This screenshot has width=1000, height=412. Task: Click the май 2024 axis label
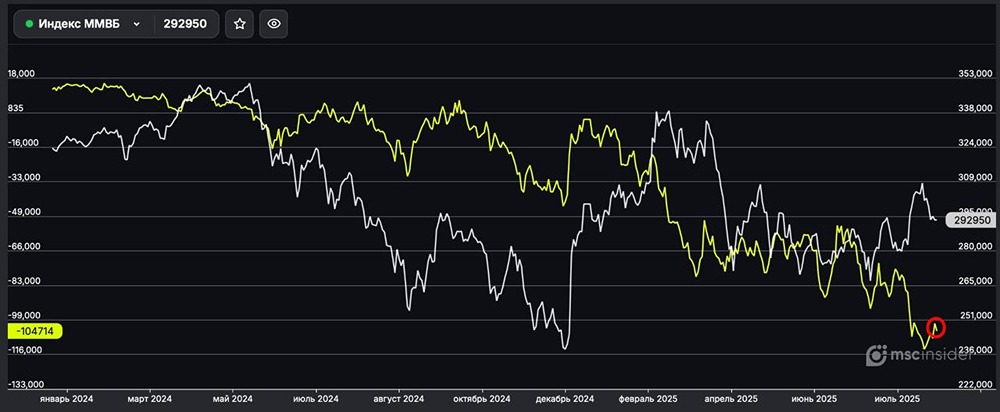point(233,399)
